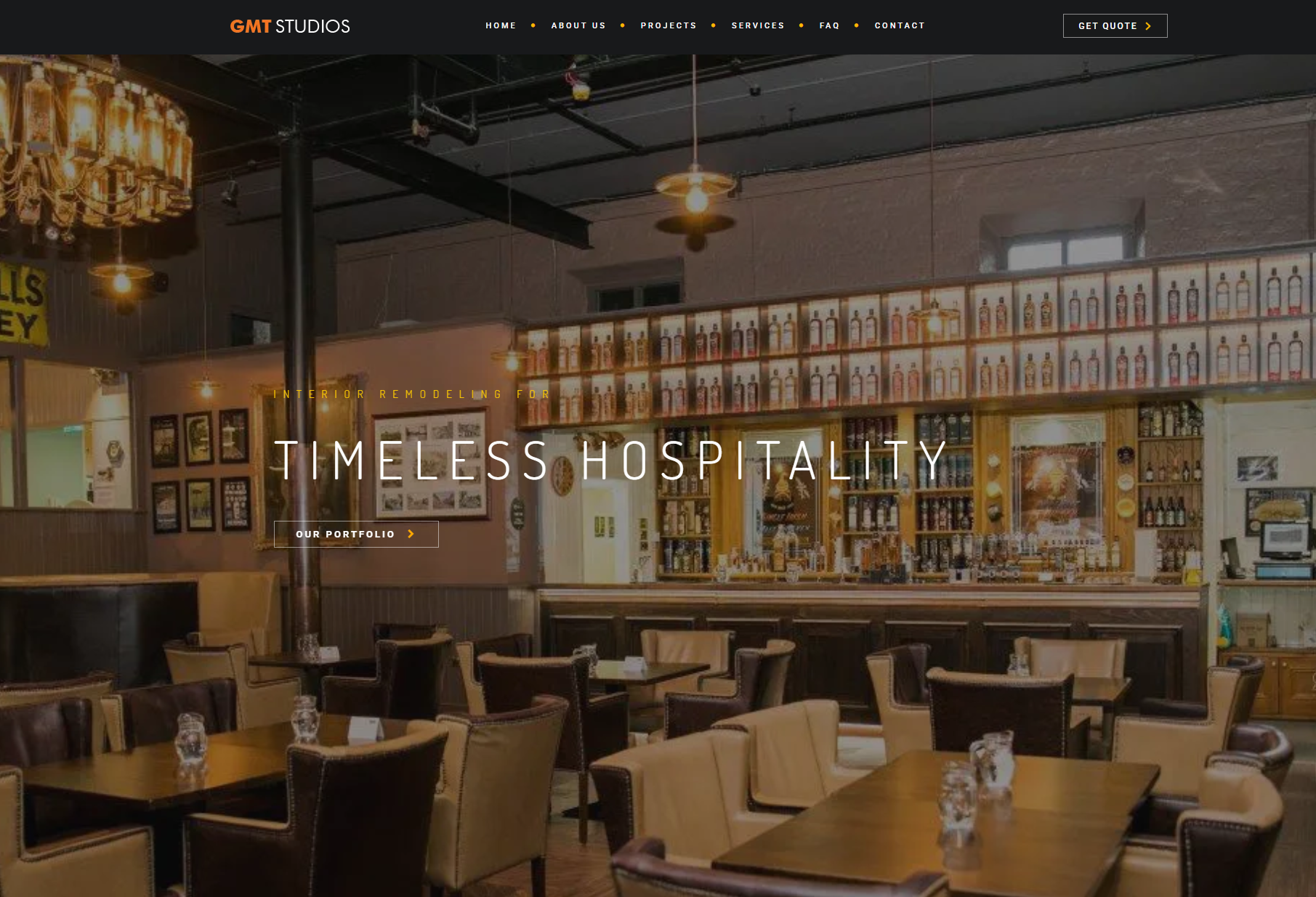The image size is (1316, 897).
Task: Click the orange GMT text in the logo
Action: click(251, 26)
